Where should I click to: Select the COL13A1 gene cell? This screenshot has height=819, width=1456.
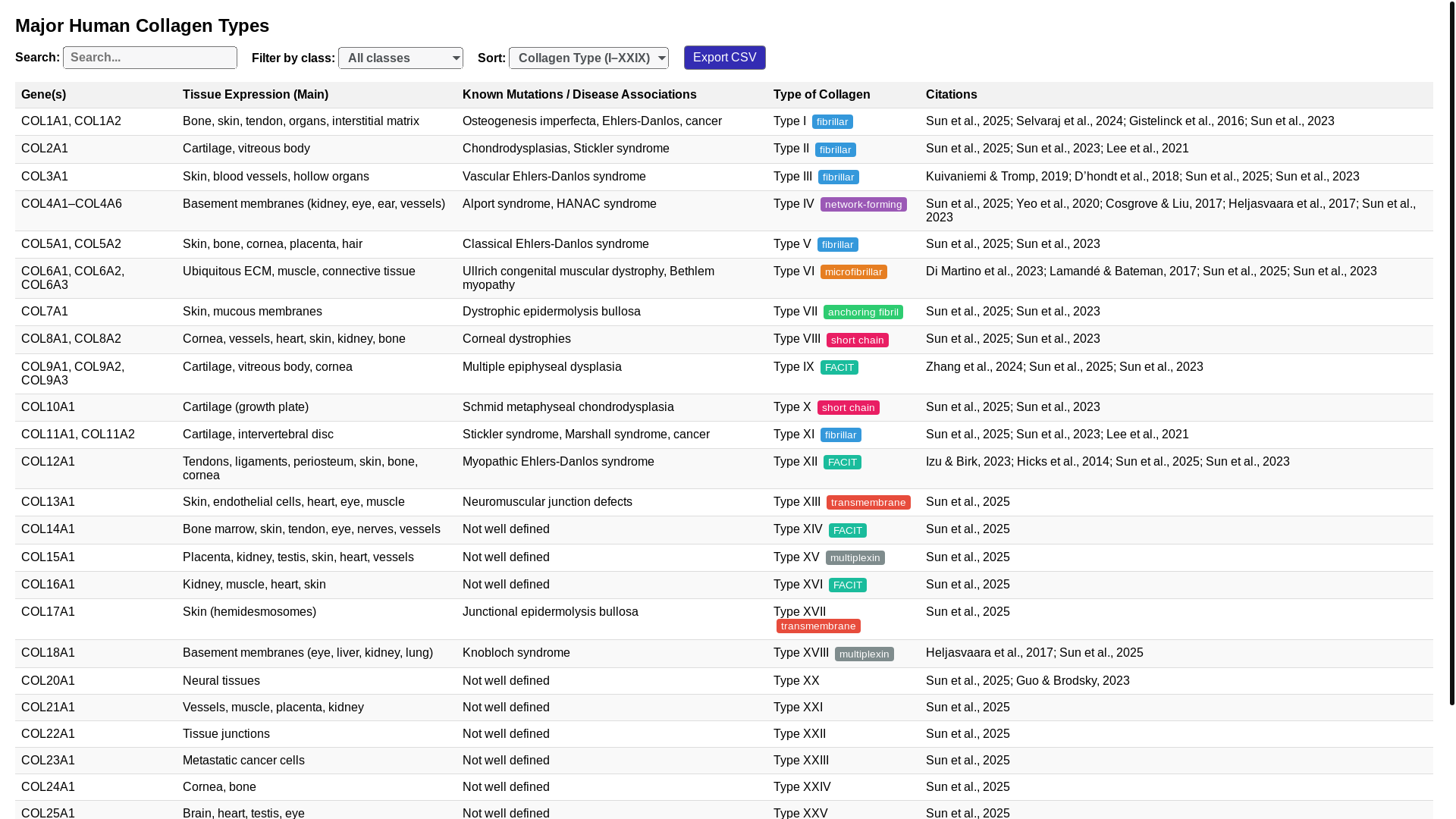(96, 502)
